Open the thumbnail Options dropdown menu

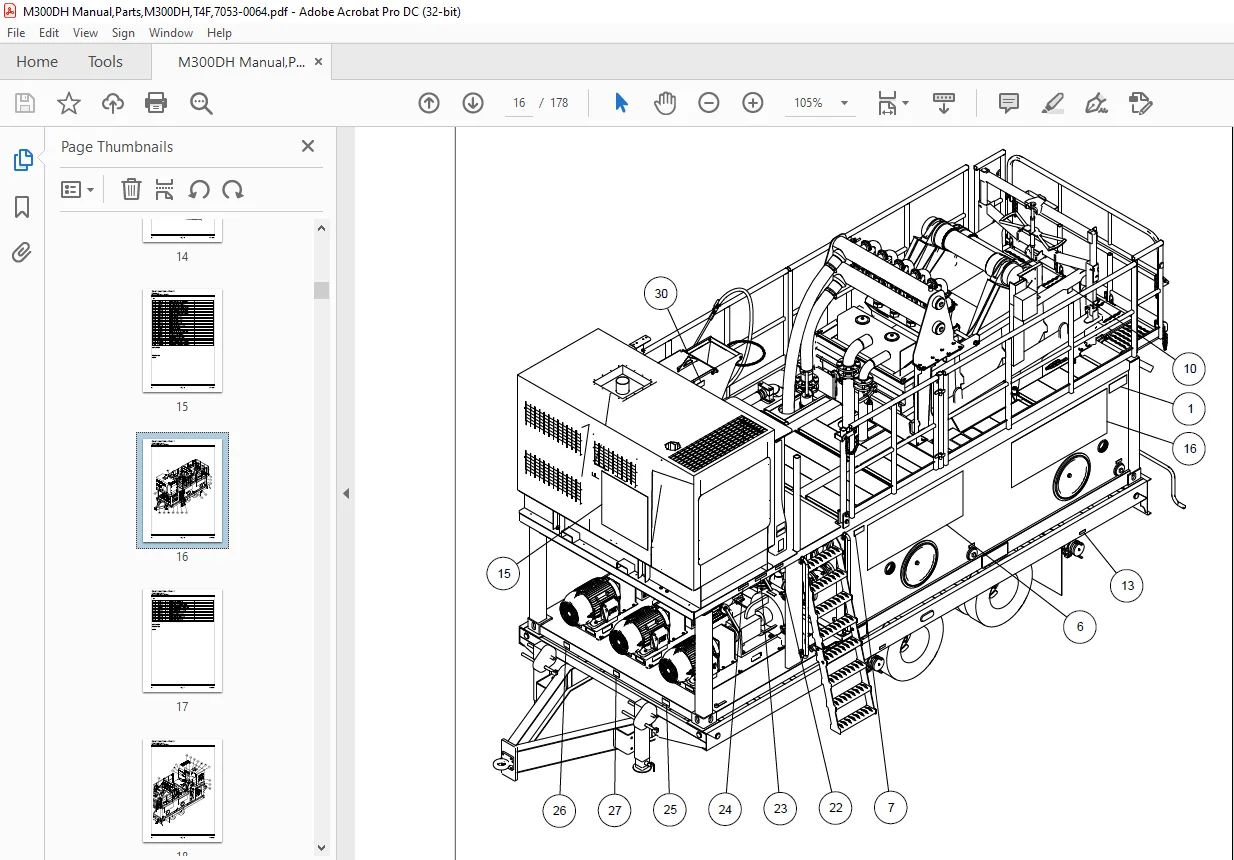pyautogui.click(x=77, y=189)
